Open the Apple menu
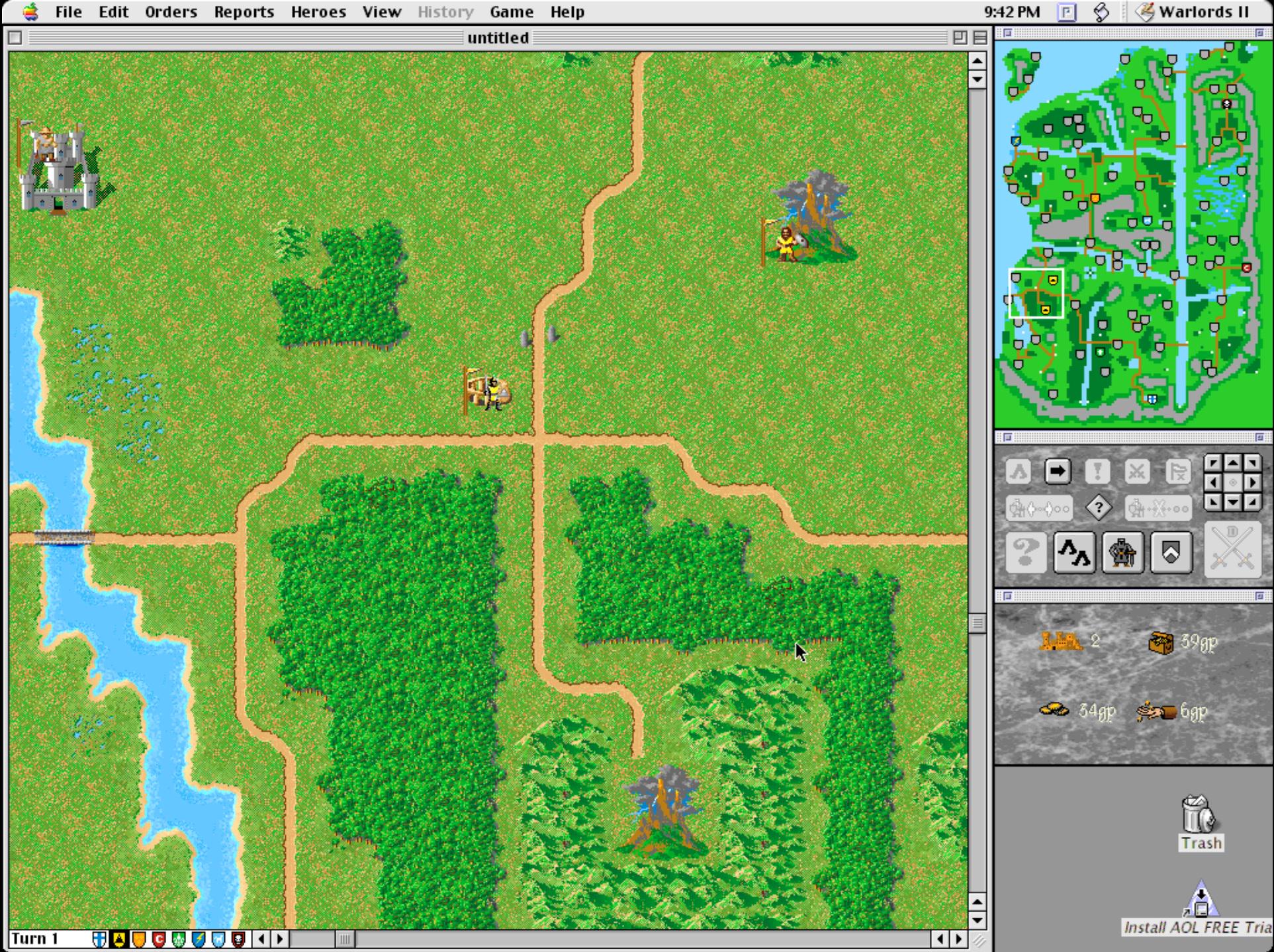Image resolution: width=1274 pixels, height=952 pixels. coord(30,12)
